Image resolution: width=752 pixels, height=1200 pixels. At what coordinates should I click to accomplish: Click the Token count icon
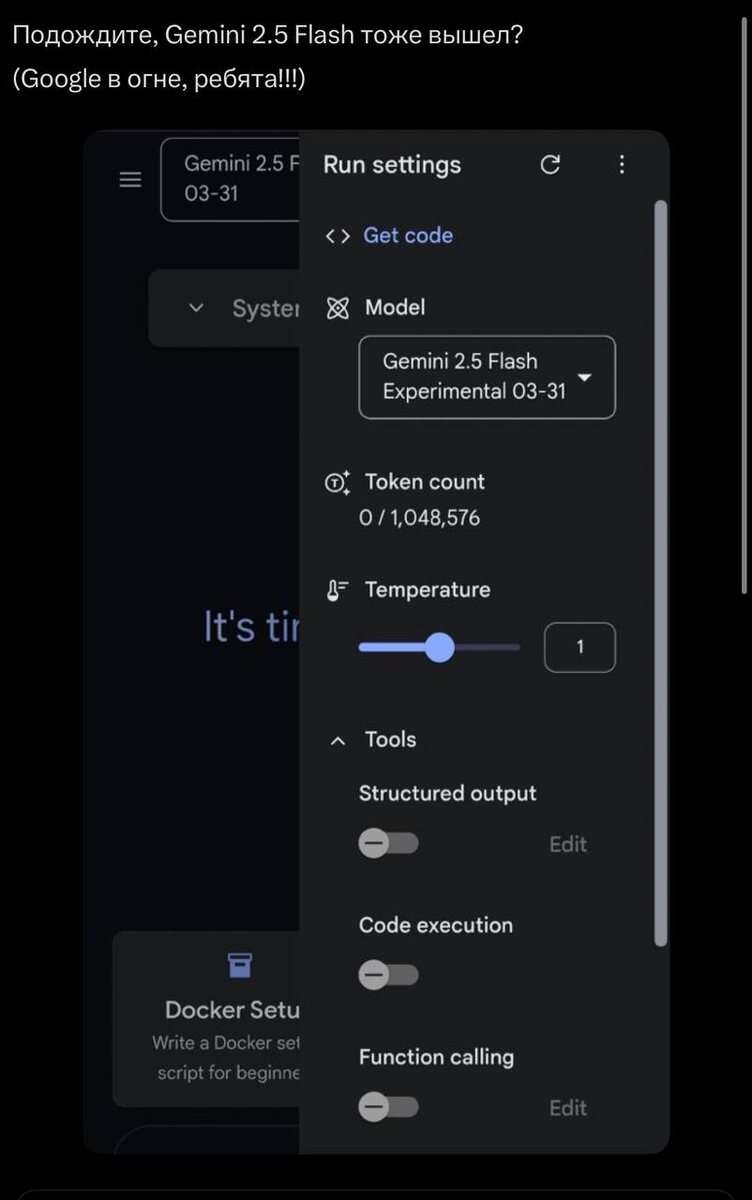click(x=338, y=483)
